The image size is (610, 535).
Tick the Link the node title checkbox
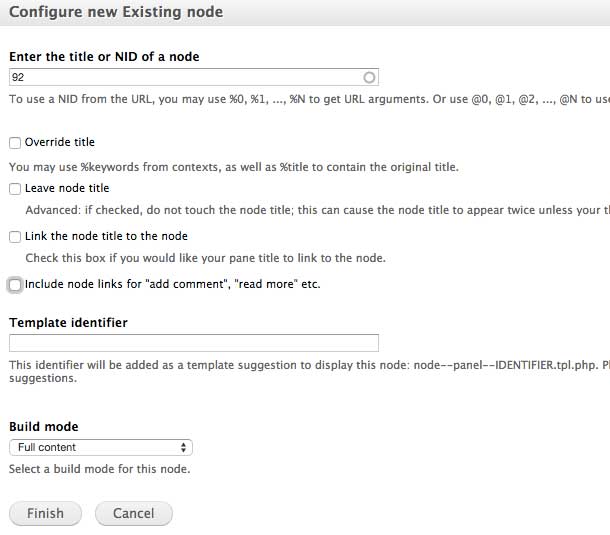point(15,237)
